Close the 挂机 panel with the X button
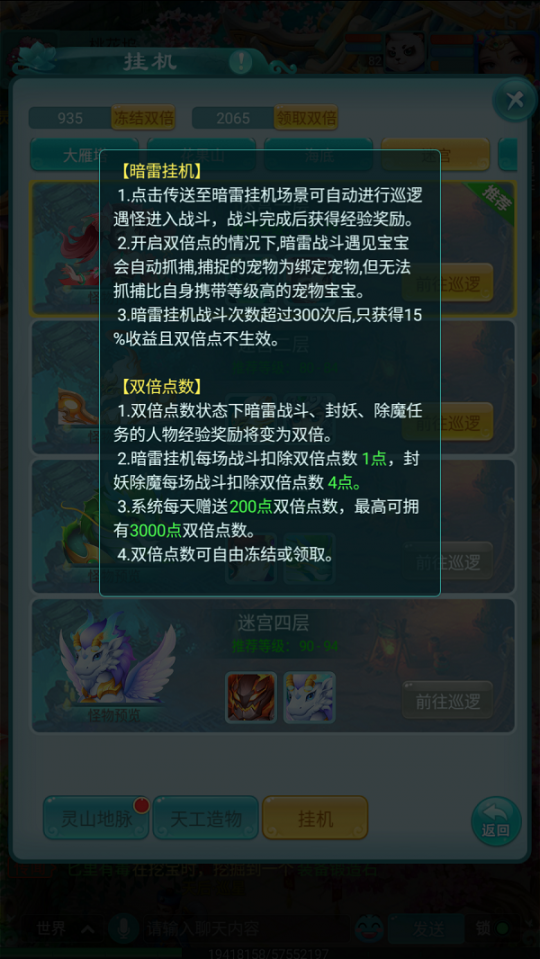 514,100
